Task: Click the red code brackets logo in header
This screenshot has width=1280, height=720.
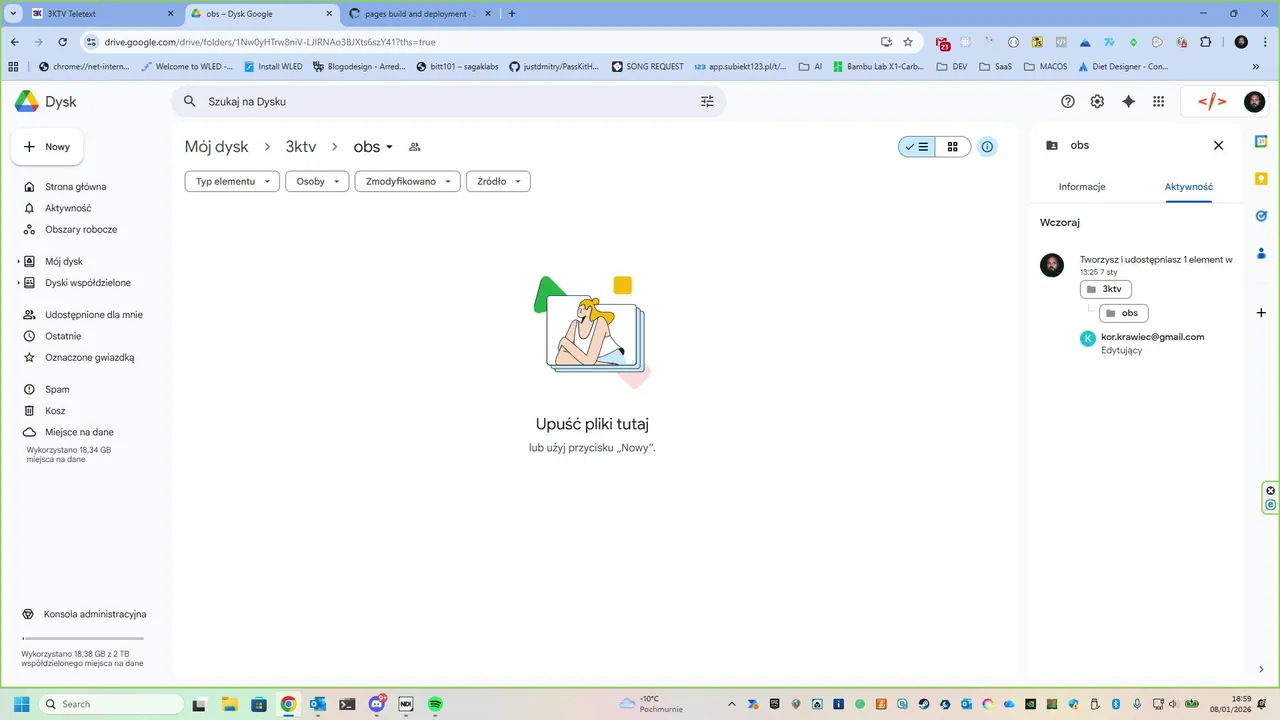Action: (1212, 101)
